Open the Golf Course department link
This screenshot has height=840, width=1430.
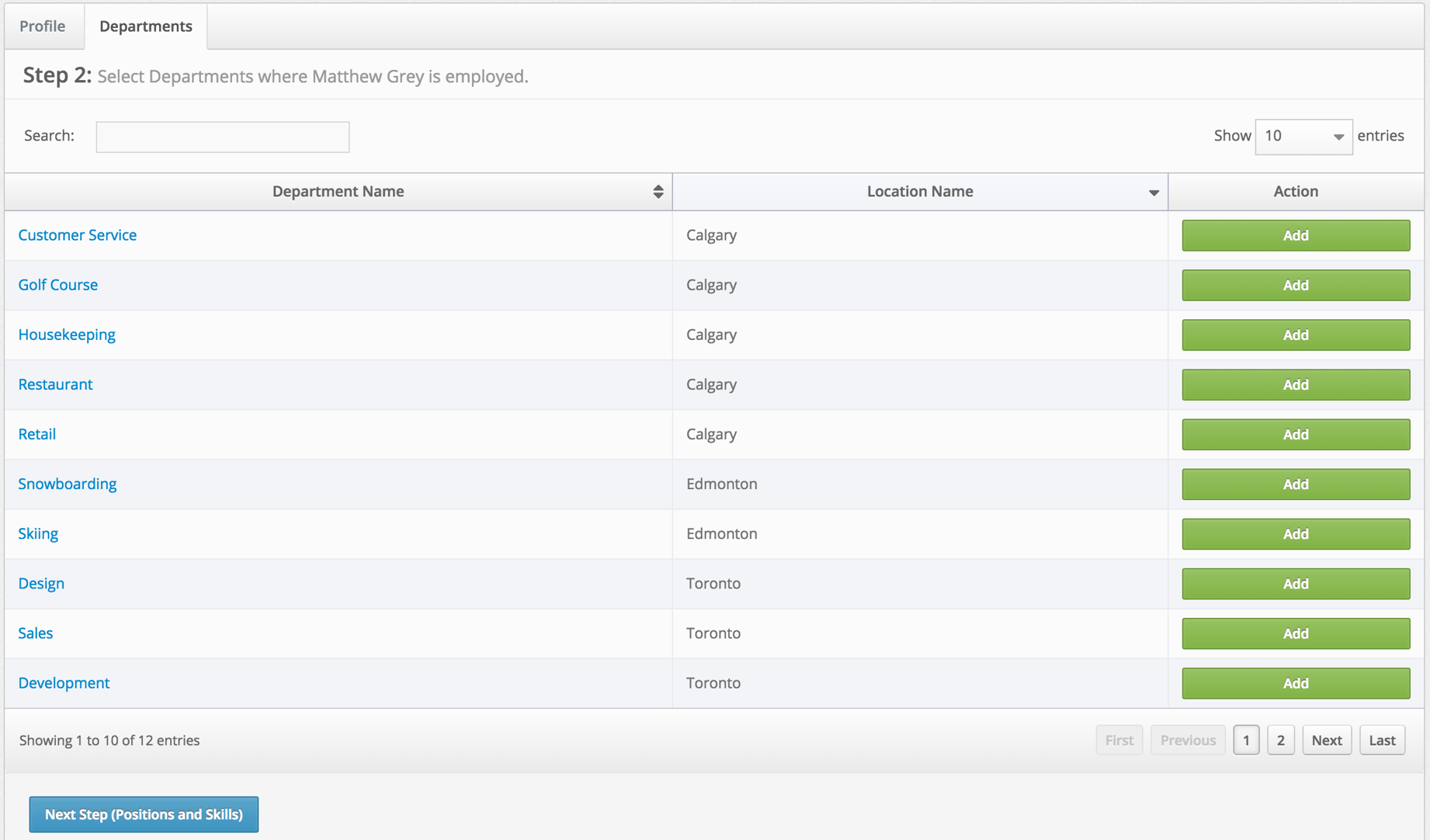tap(57, 285)
